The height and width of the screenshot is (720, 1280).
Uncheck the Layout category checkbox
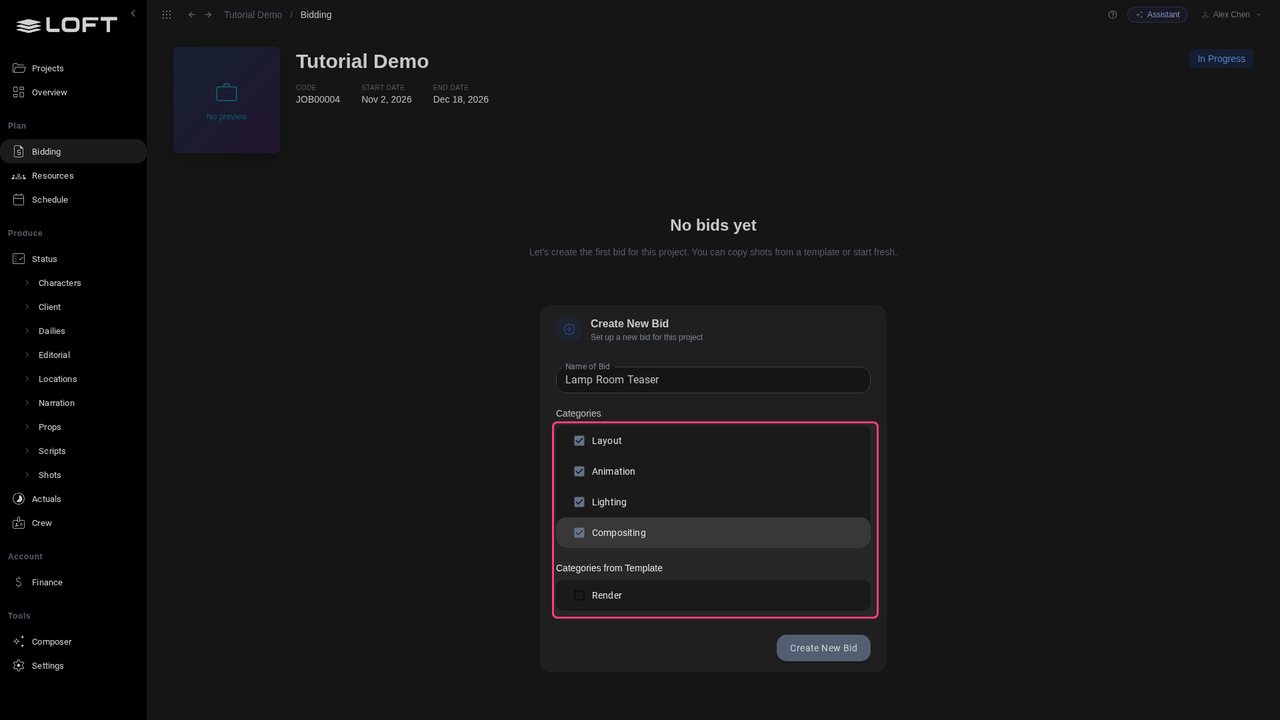pos(579,441)
